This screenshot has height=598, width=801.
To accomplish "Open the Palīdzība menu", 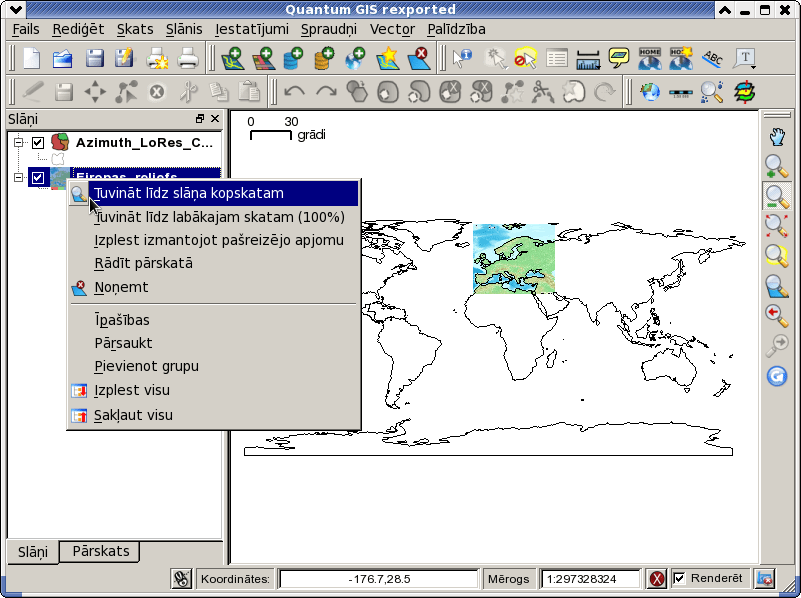I will [456, 30].
